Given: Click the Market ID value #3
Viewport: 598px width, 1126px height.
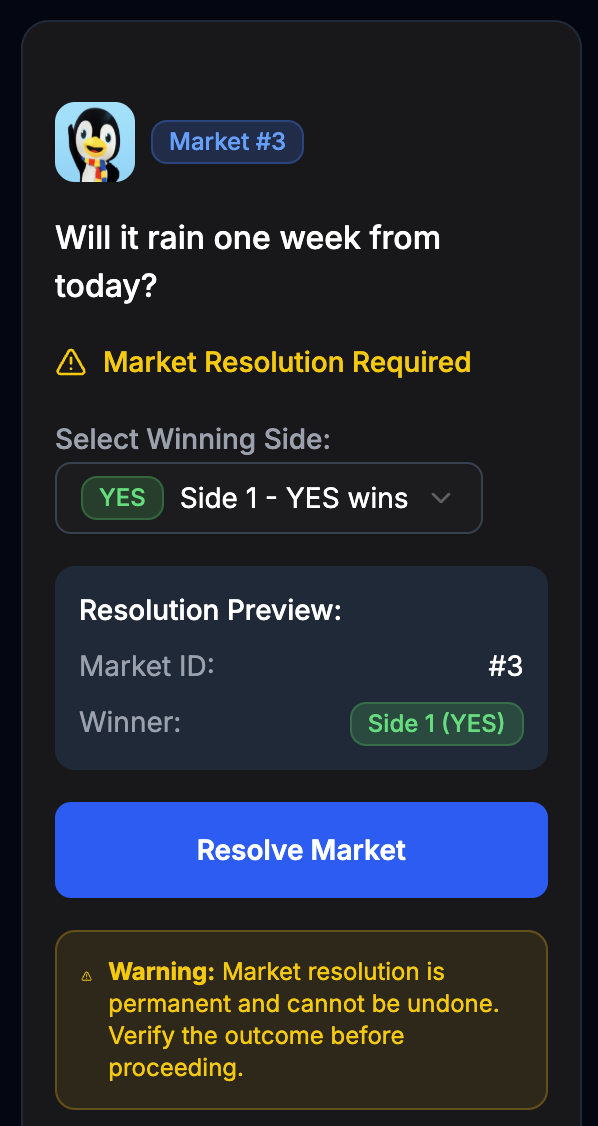Looking at the screenshot, I should [506, 666].
